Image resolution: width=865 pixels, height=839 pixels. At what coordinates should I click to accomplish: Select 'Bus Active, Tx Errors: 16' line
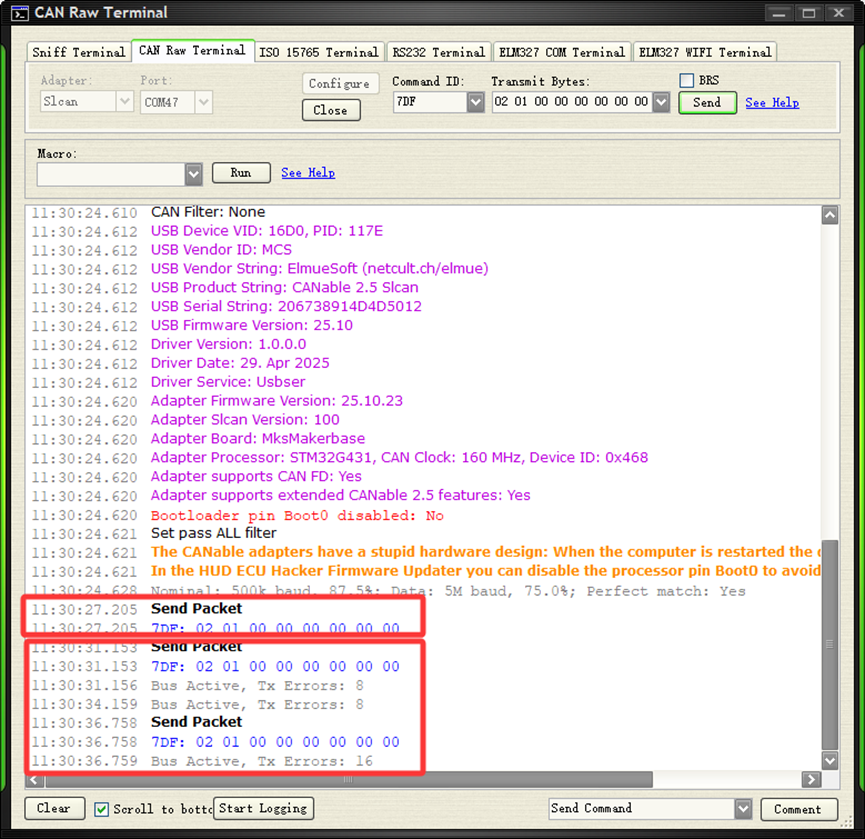[x=261, y=762]
